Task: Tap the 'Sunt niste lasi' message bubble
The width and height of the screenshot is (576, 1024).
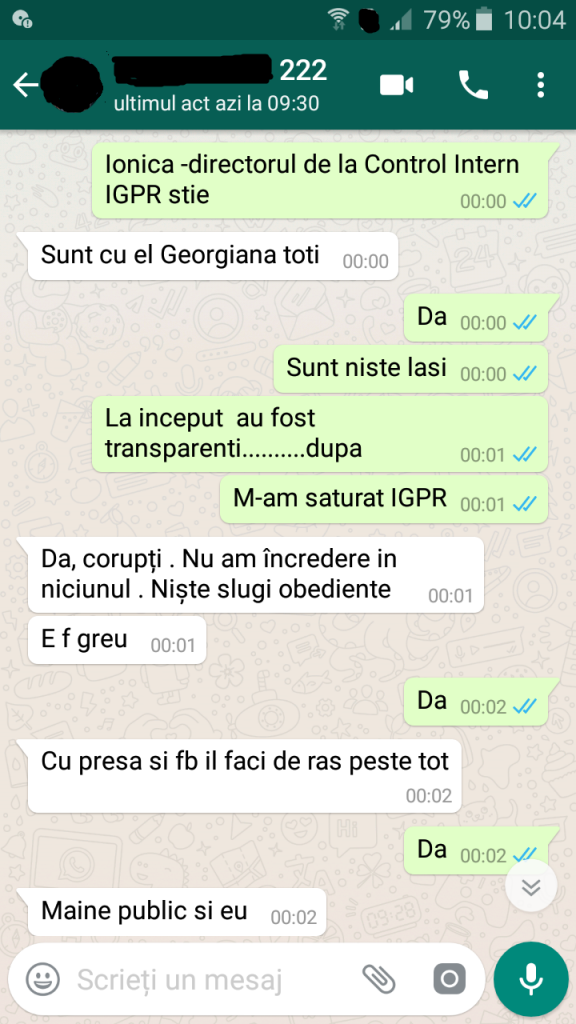Action: [x=411, y=369]
